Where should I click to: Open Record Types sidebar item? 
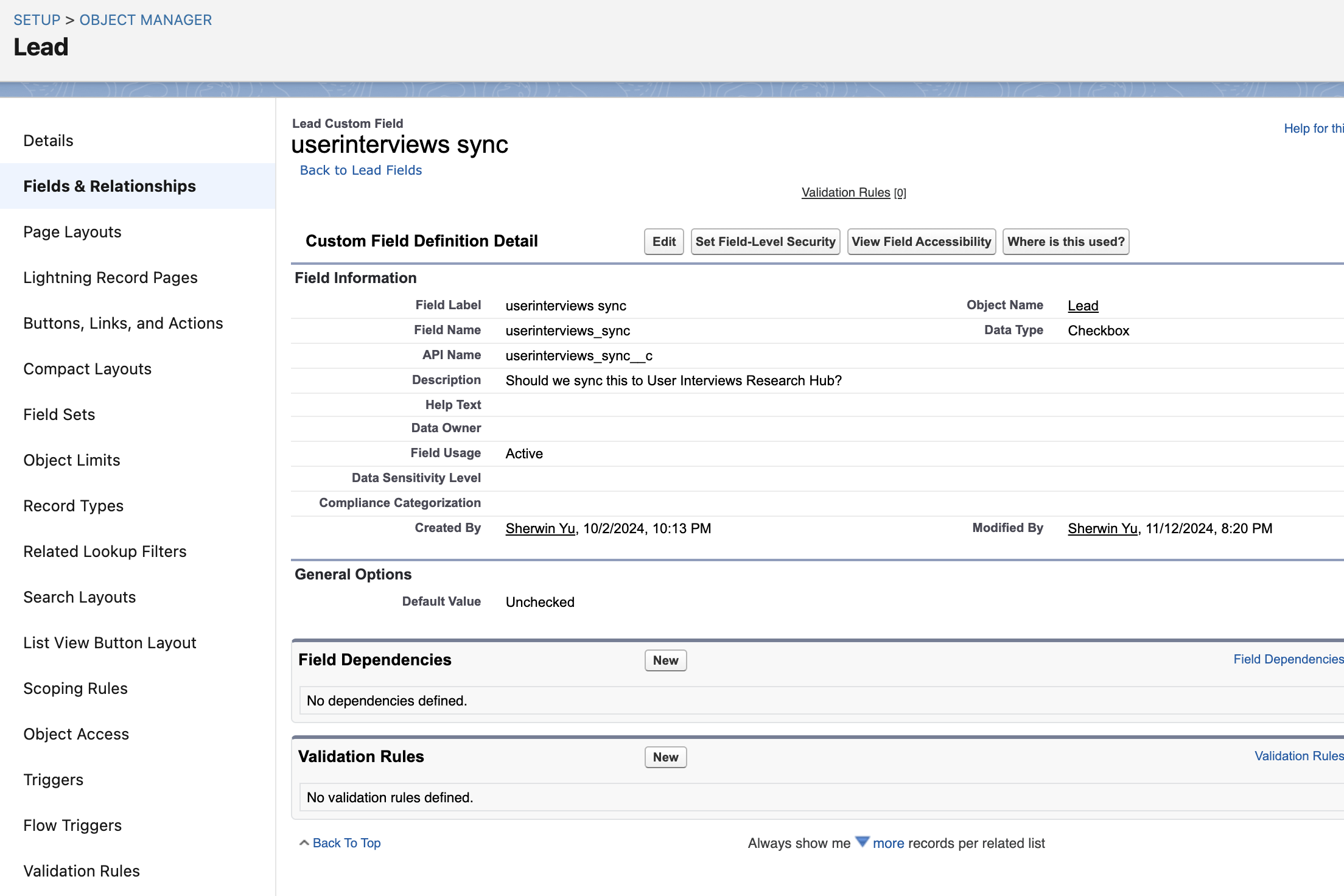[x=73, y=506]
